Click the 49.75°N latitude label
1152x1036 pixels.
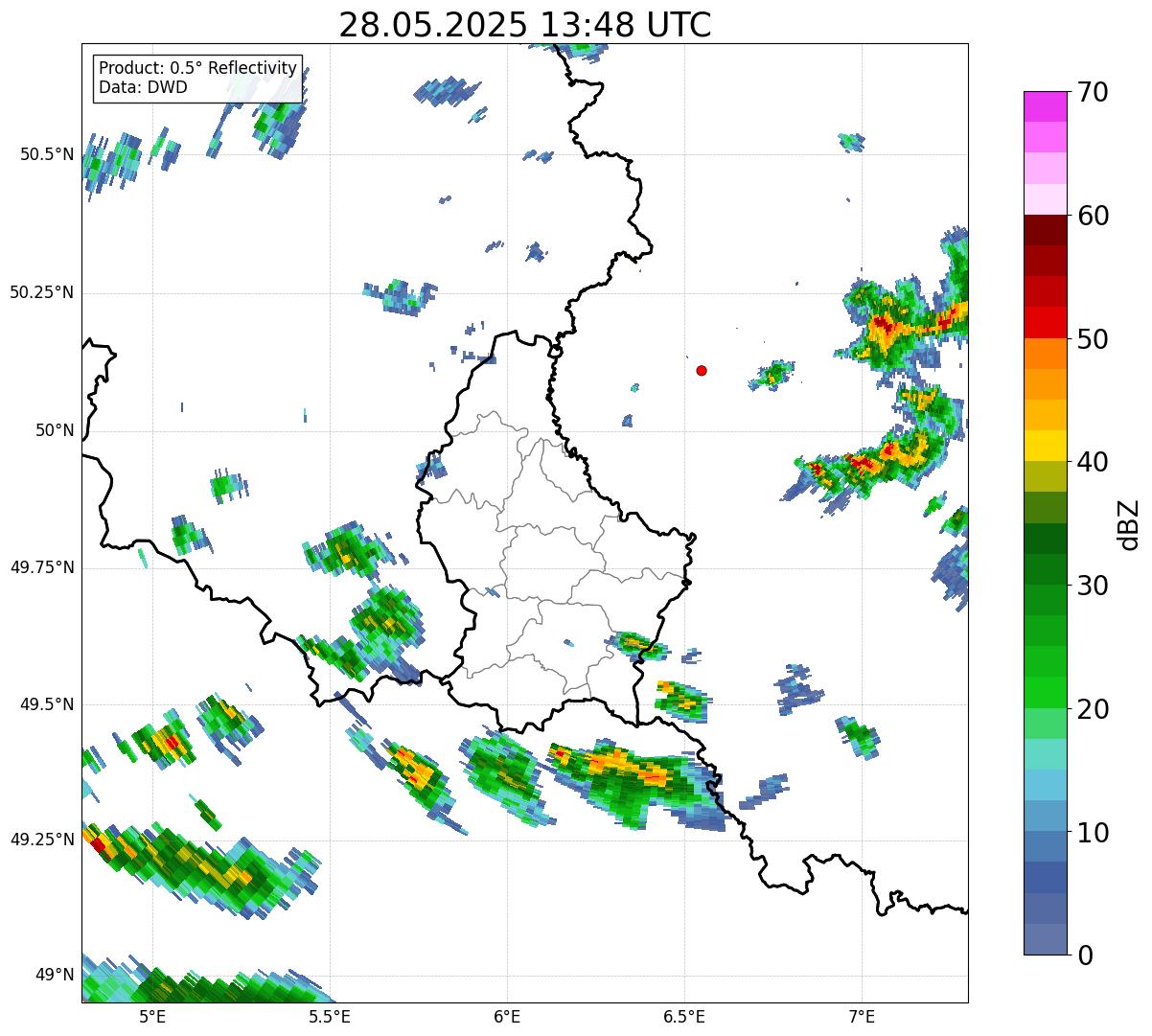[x=42, y=567]
